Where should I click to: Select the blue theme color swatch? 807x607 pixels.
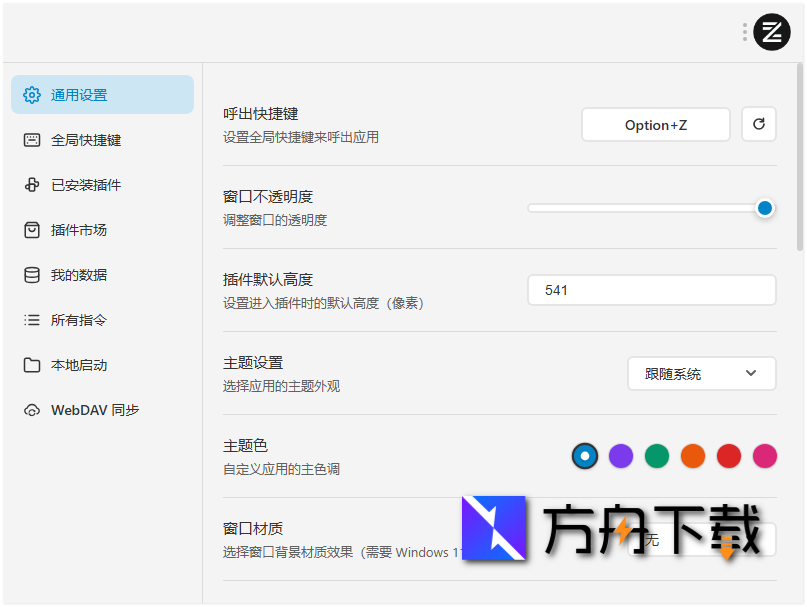point(584,456)
